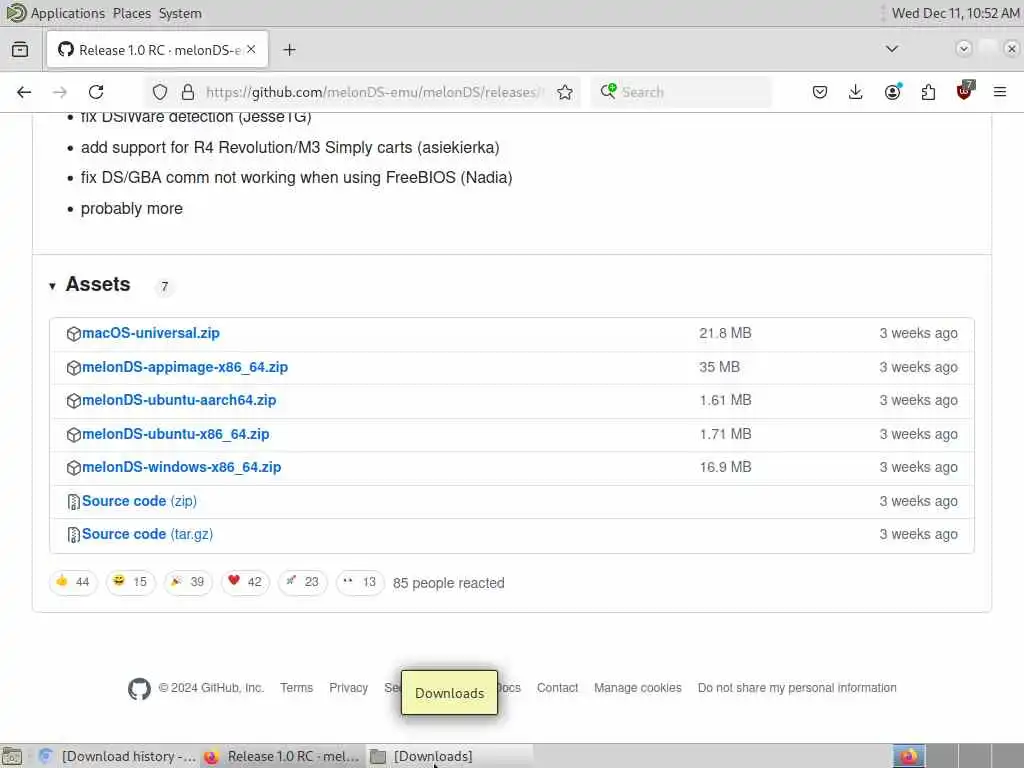1024x768 pixels.
Task: Click the show desktop icon in the taskbar
Action: click(12, 756)
